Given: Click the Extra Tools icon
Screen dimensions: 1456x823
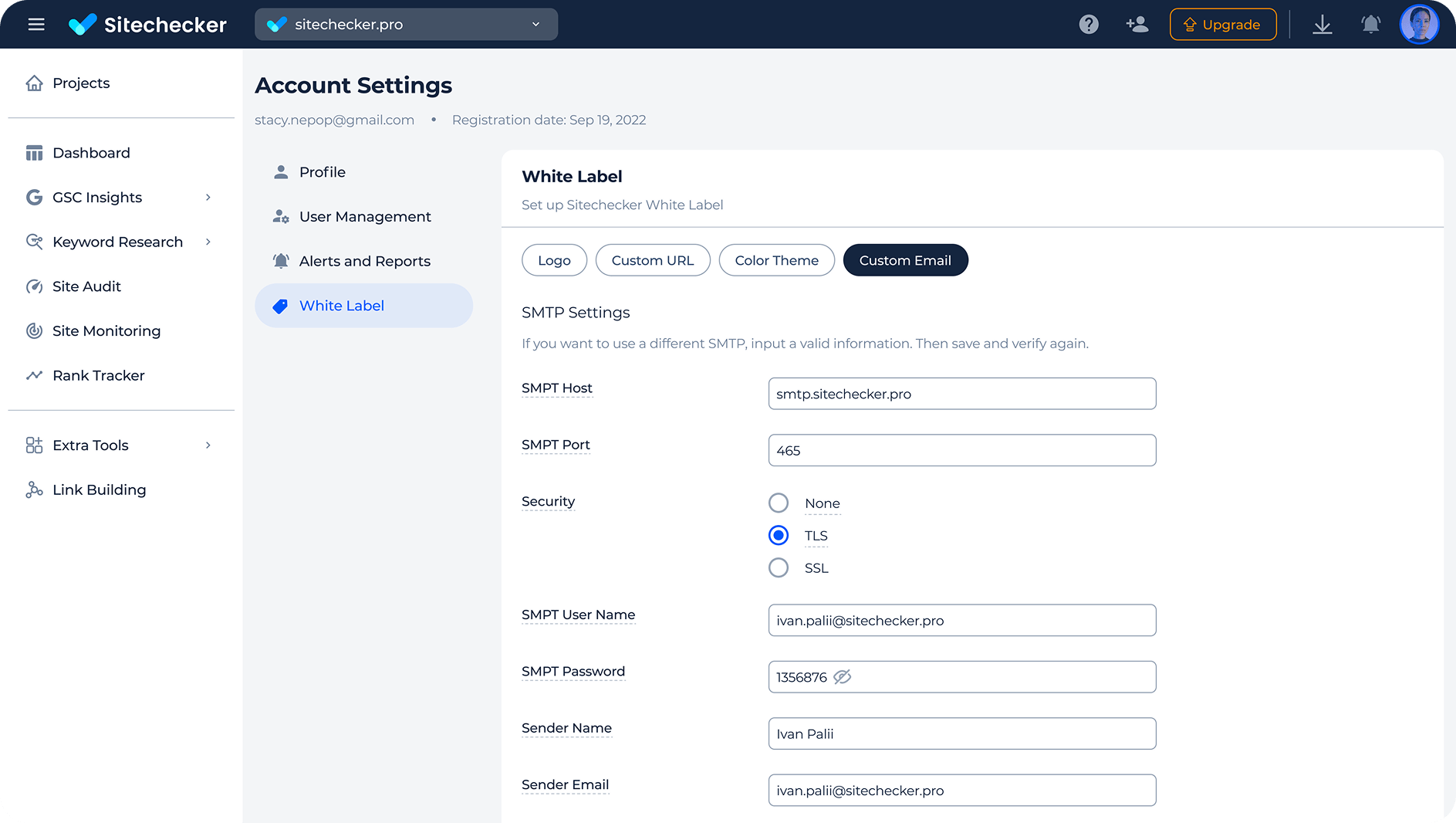Looking at the screenshot, I should click(x=34, y=445).
